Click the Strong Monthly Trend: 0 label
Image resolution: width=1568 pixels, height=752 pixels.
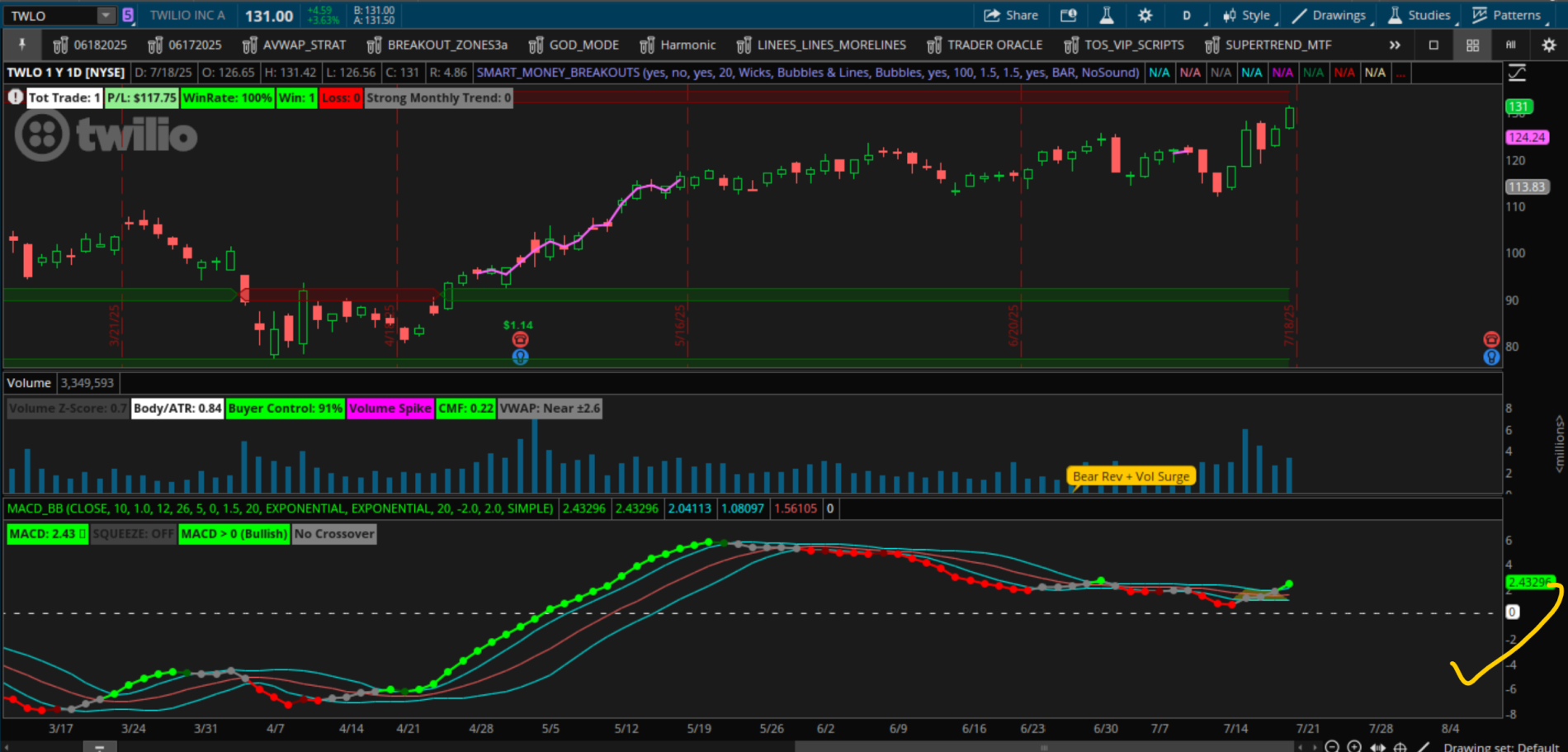pos(438,97)
